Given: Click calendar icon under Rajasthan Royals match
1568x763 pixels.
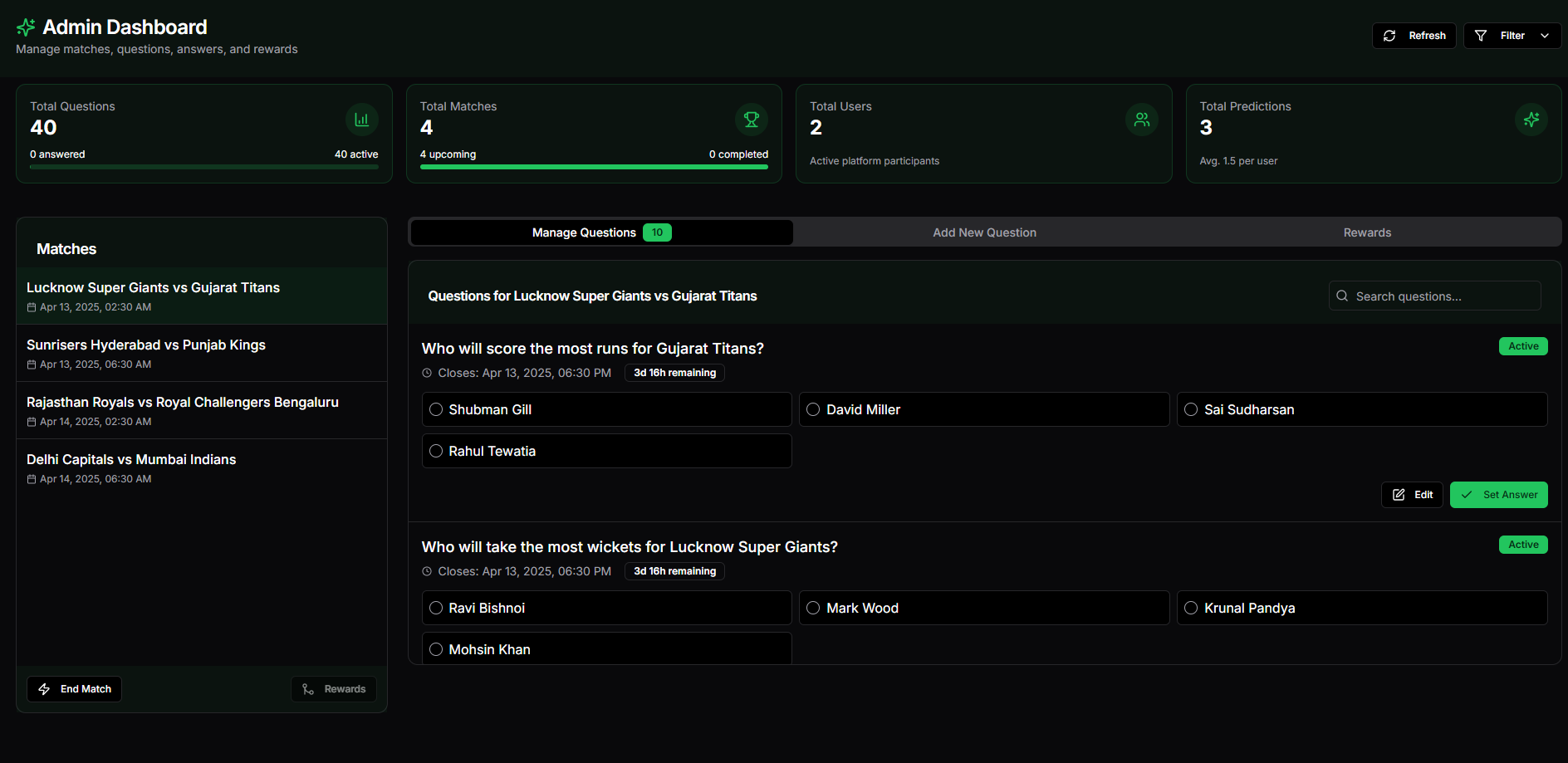Looking at the screenshot, I should click(x=32, y=422).
